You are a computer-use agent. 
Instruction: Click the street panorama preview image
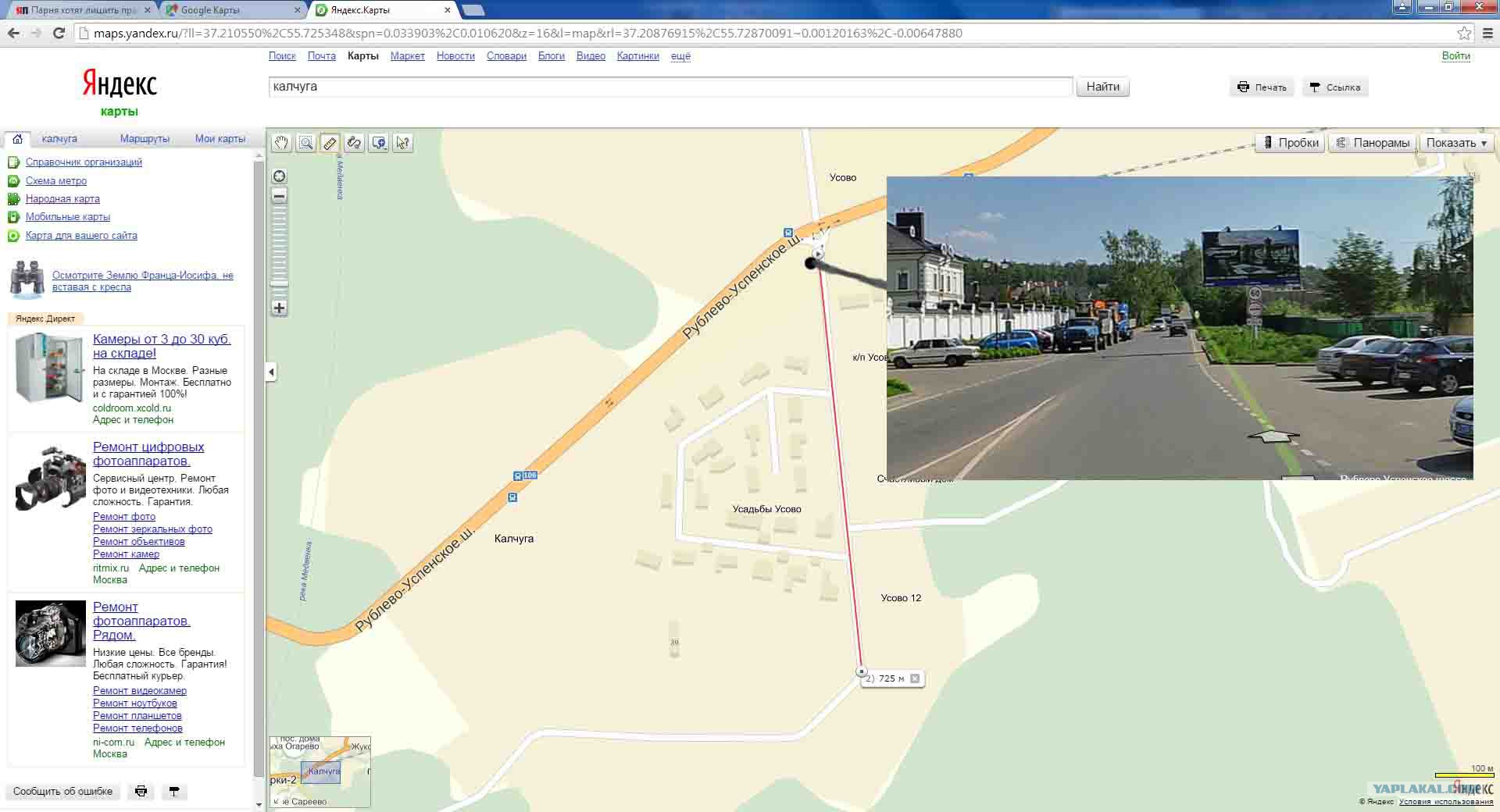click(1180, 328)
